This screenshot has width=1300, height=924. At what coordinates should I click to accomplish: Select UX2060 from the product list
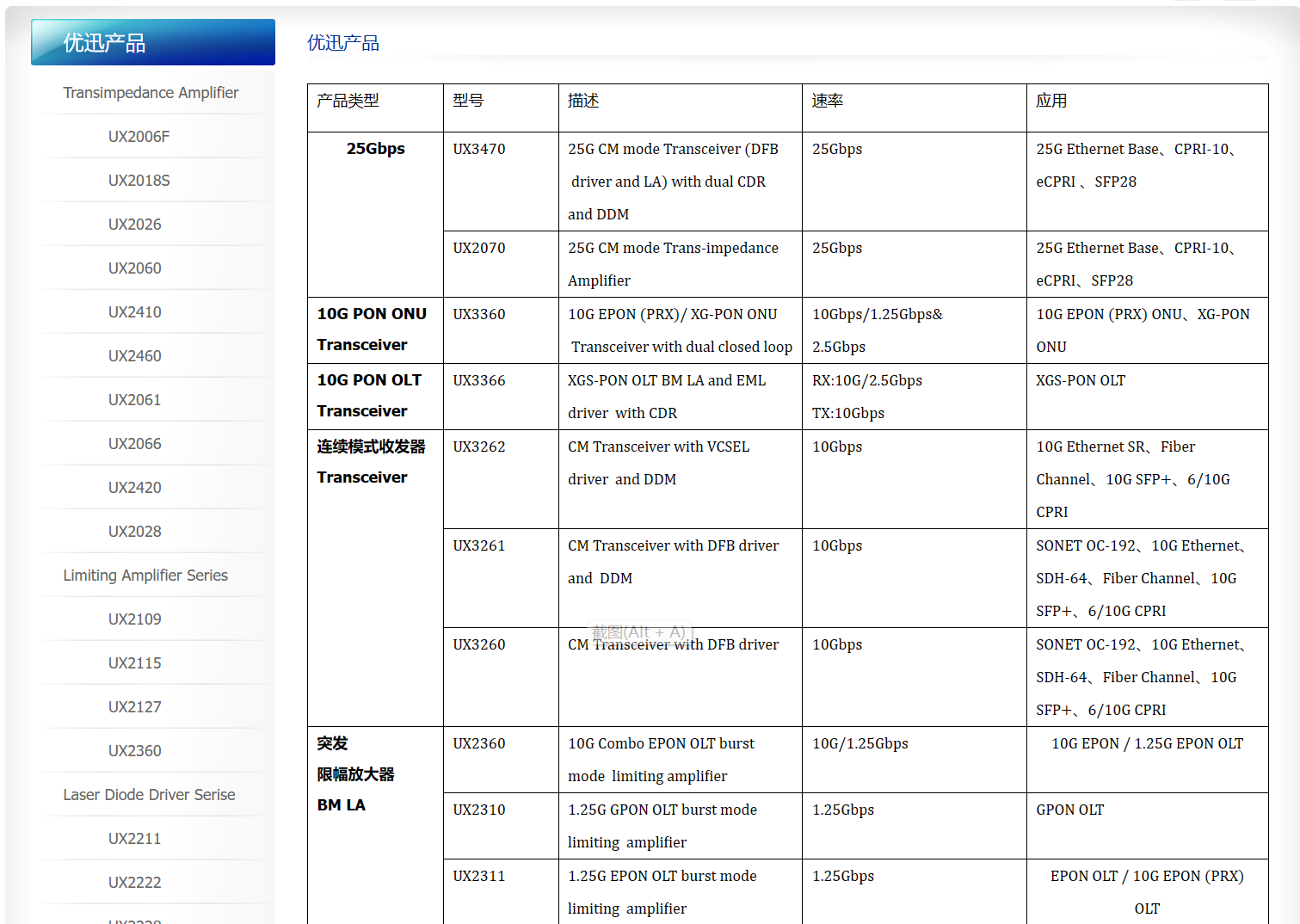[134, 268]
